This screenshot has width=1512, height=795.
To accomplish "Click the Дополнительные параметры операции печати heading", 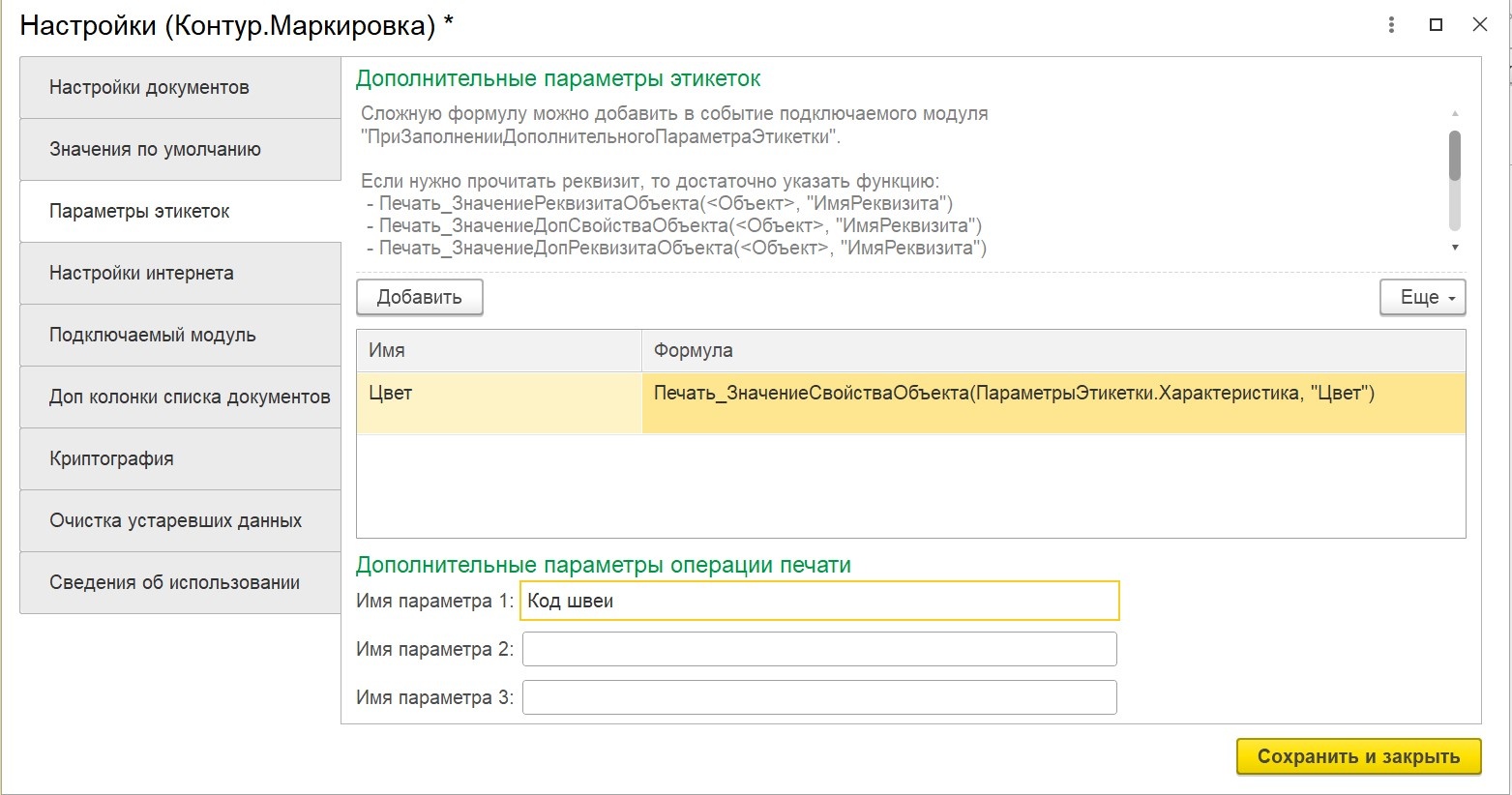I will pyautogui.click(x=604, y=565).
